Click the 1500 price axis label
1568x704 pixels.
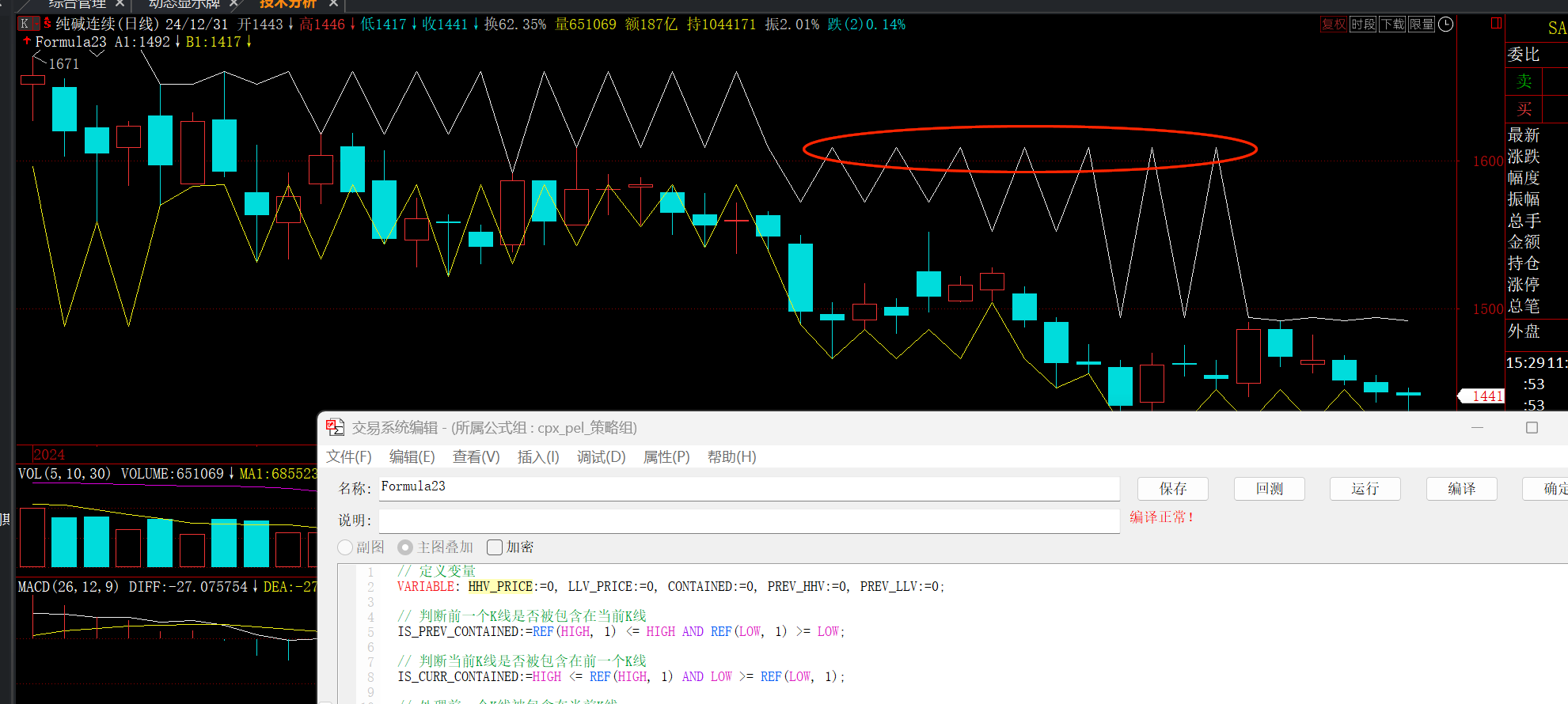click(x=1488, y=309)
